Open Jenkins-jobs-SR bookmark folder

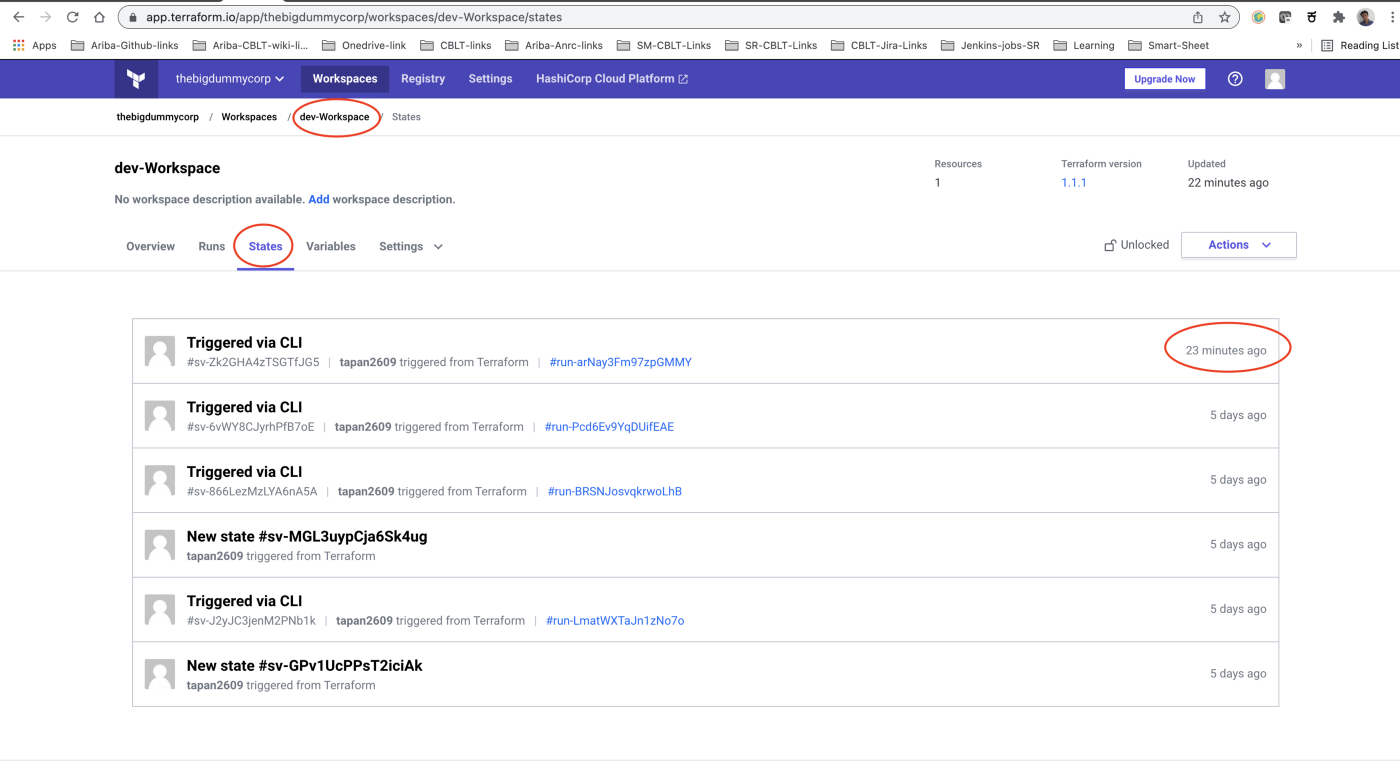[990, 45]
